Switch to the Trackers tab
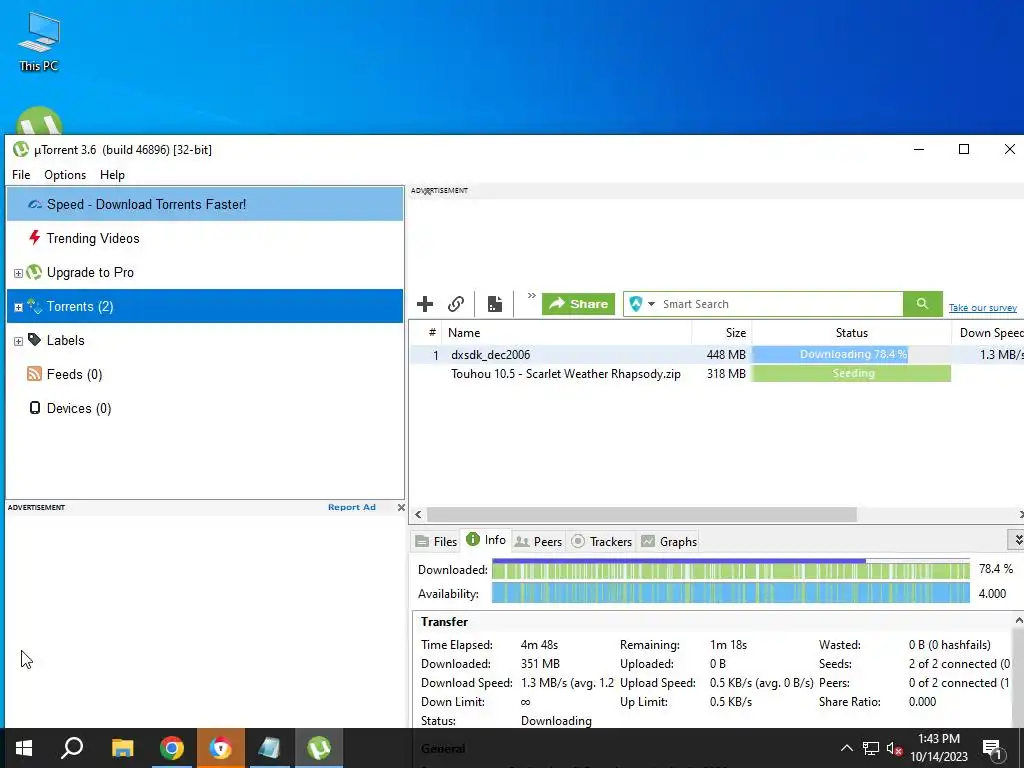The width and height of the screenshot is (1024, 768). [601, 541]
